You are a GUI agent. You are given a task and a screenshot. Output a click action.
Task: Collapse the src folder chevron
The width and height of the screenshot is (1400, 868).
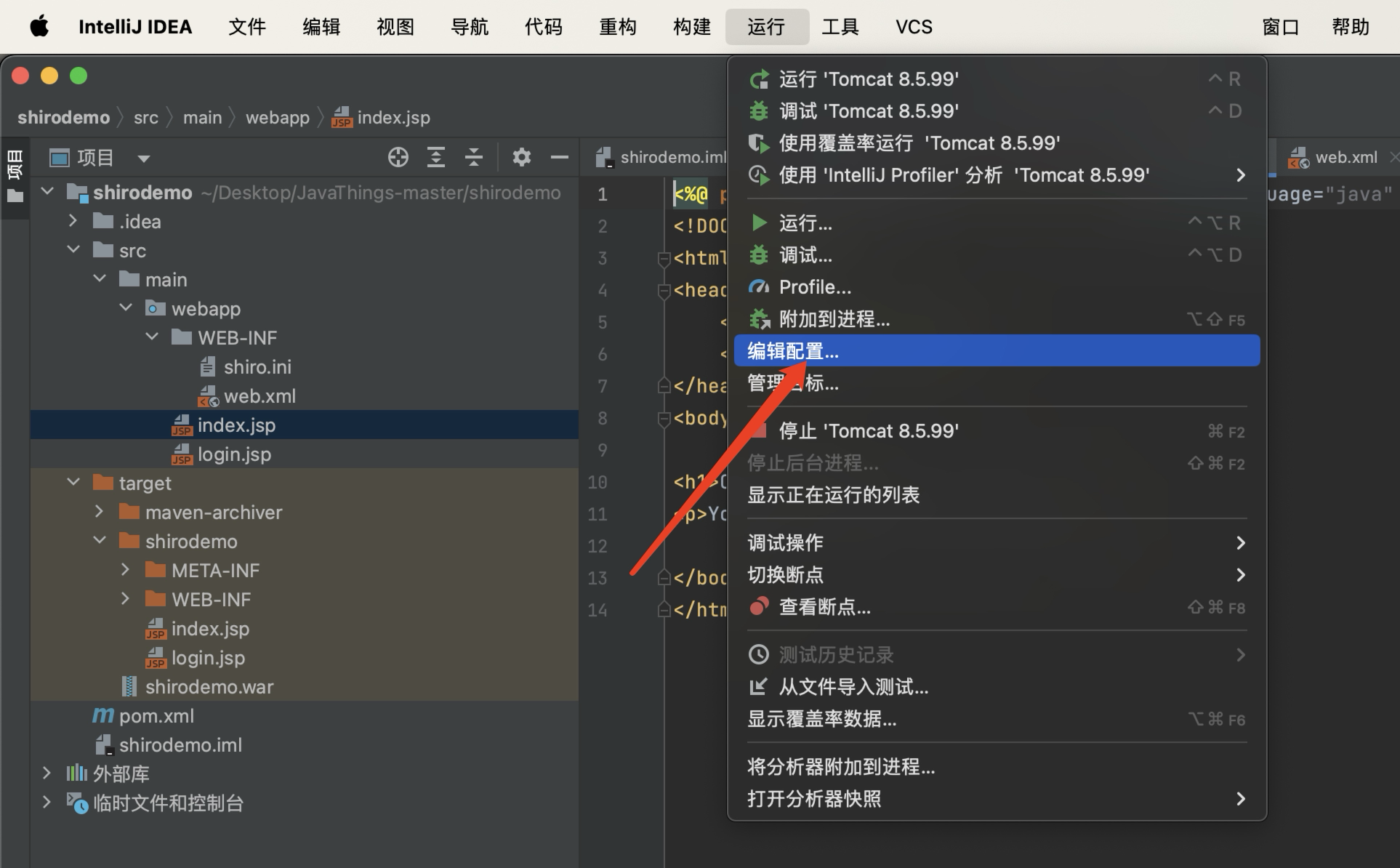73,249
